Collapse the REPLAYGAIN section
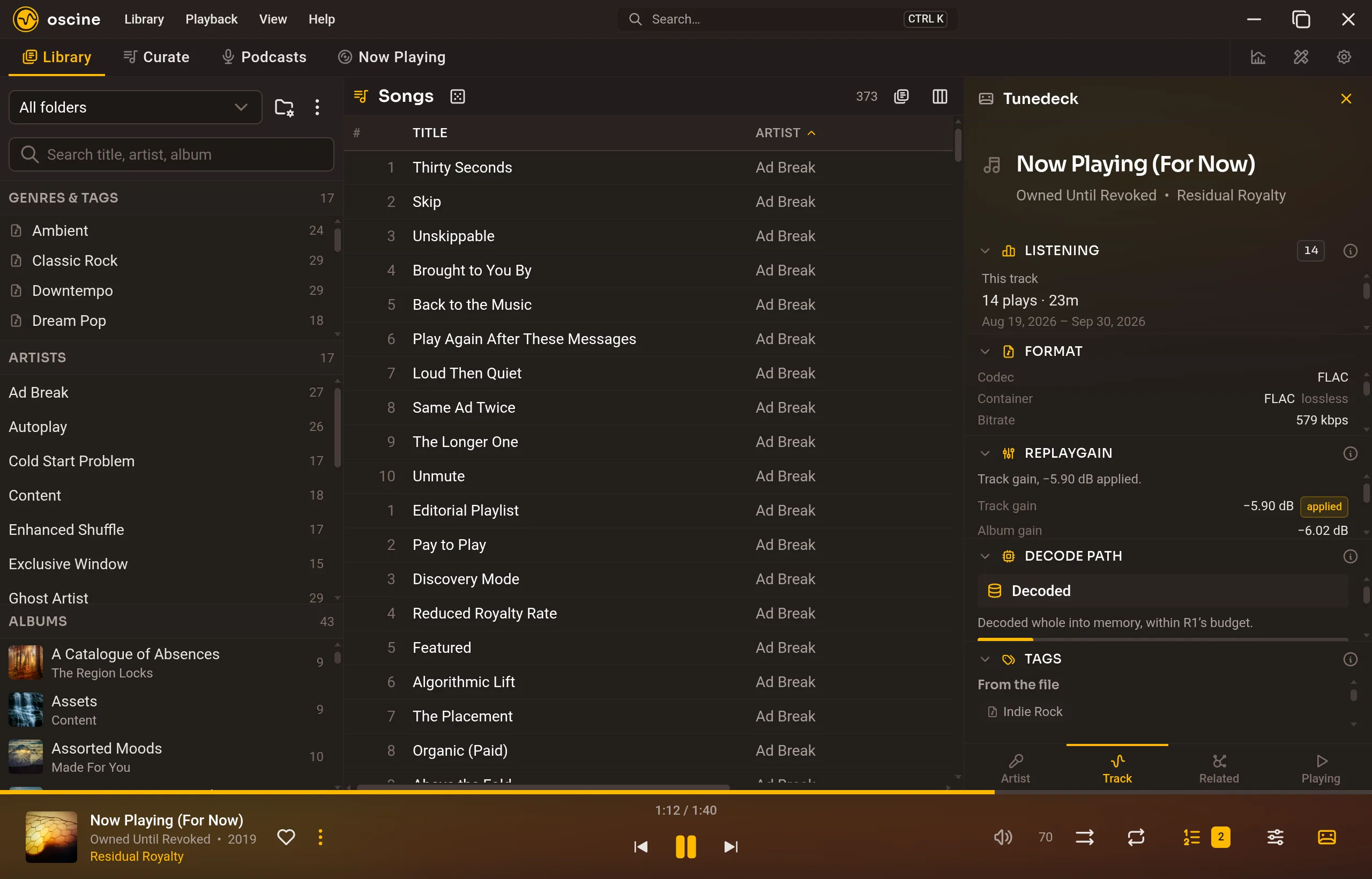This screenshot has height=879, width=1372. 985,453
